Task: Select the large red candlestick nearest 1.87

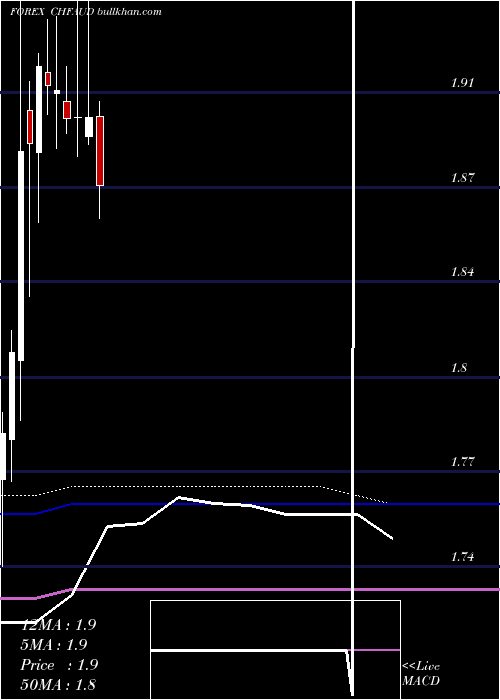Action: click(x=100, y=151)
